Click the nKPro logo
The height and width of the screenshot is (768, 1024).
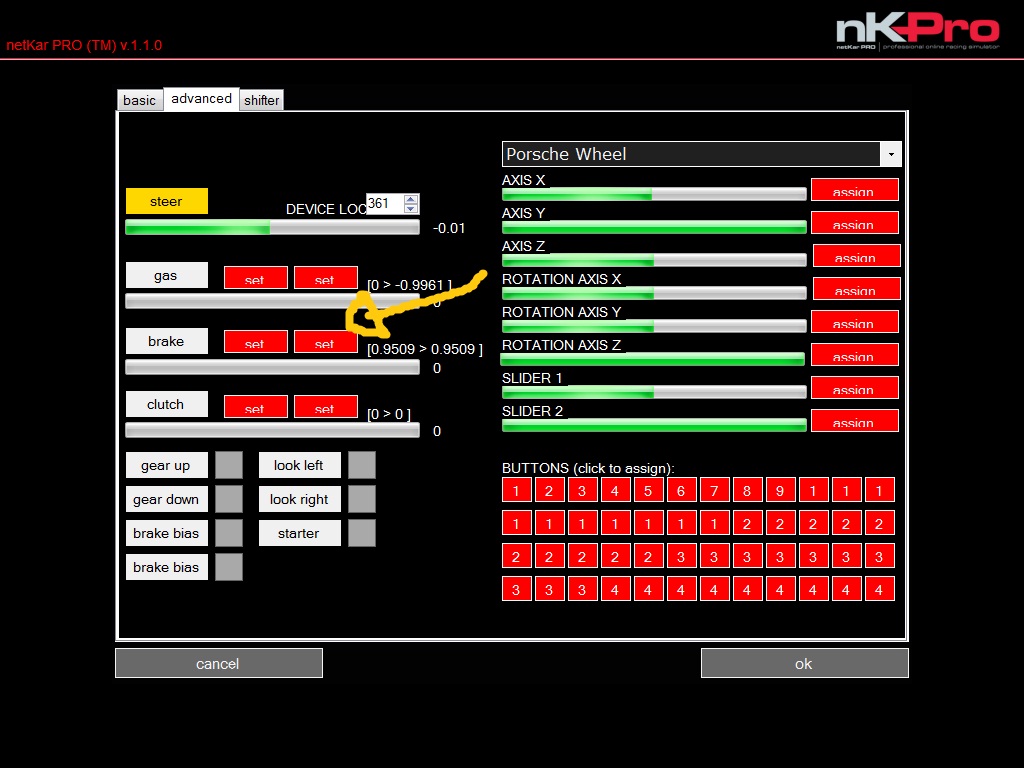click(918, 32)
